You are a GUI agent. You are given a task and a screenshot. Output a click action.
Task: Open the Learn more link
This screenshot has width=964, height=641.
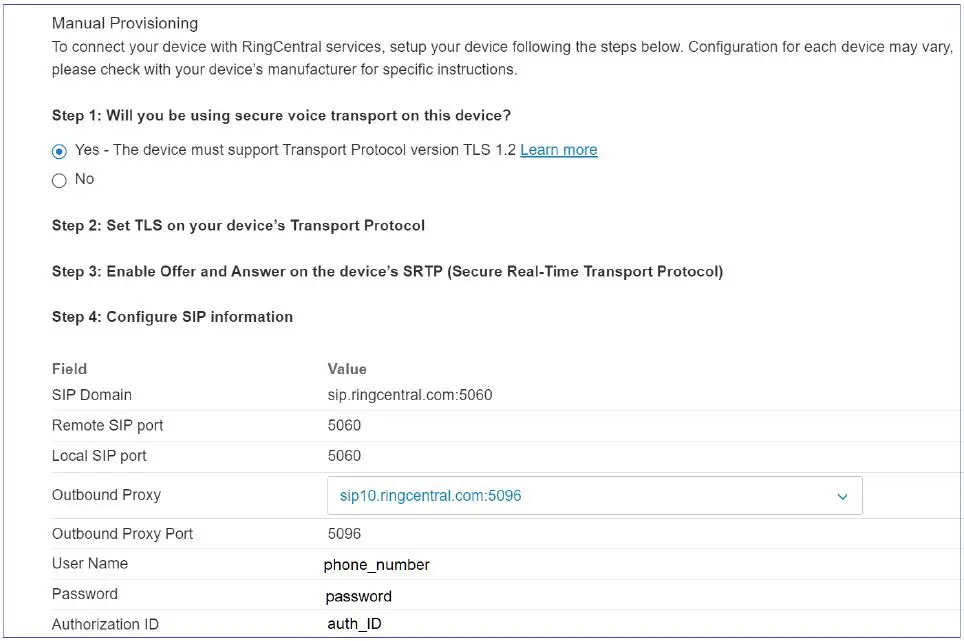[x=558, y=150]
